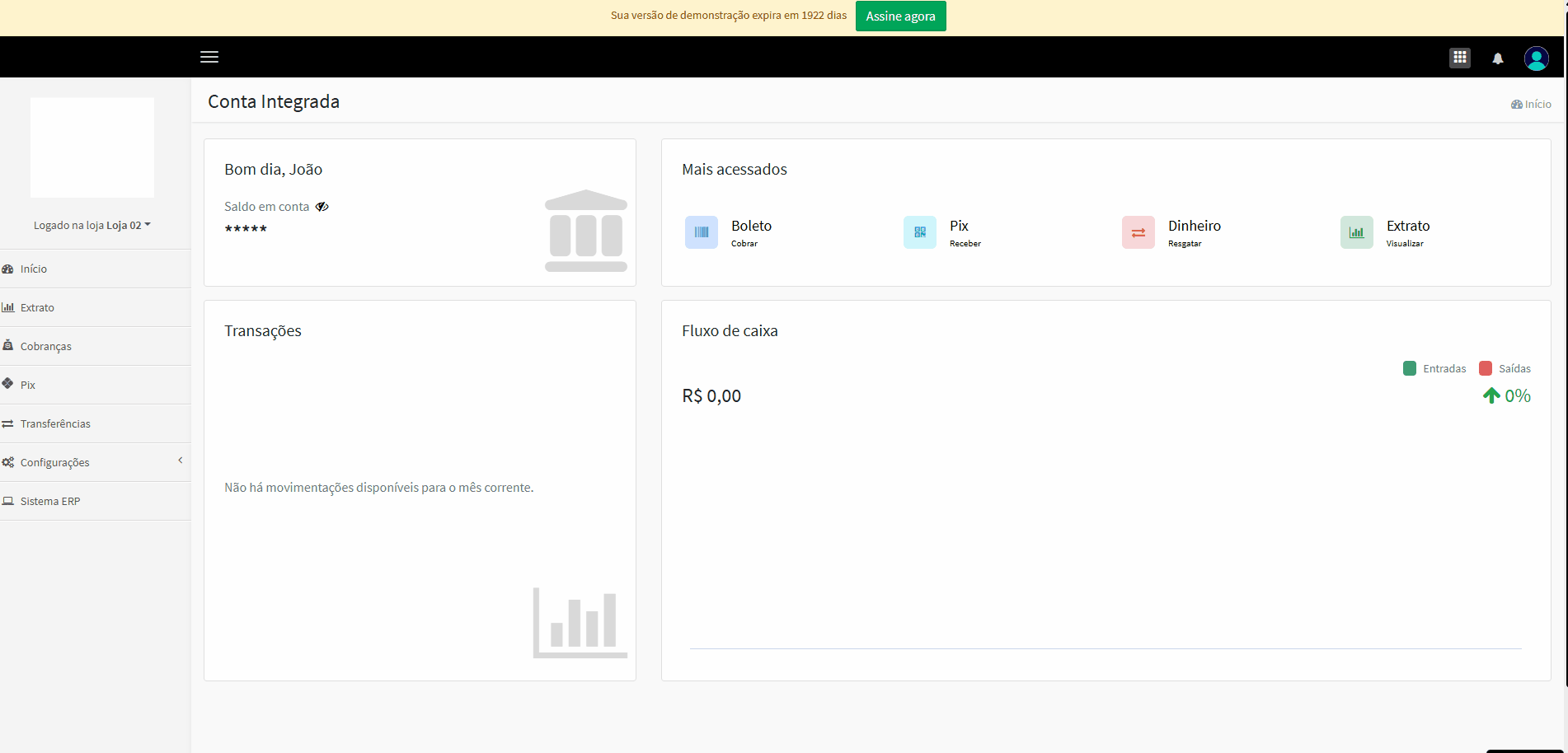The height and width of the screenshot is (753, 1568).
Task: Click the store logo placeholder image
Action: click(x=92, y=147)
